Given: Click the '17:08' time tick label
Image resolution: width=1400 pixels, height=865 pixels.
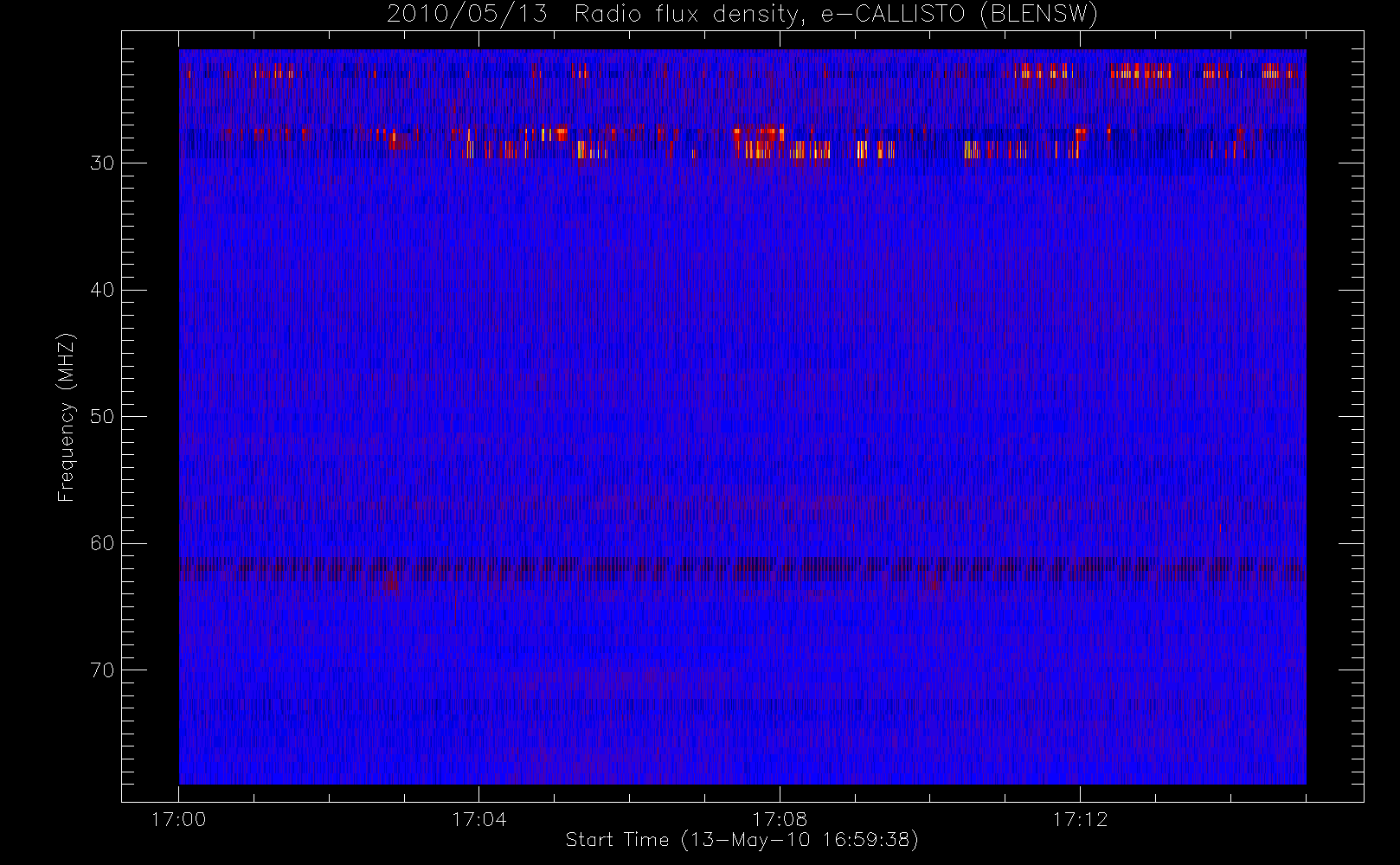Looking at the screenshot, I should 780,819.
